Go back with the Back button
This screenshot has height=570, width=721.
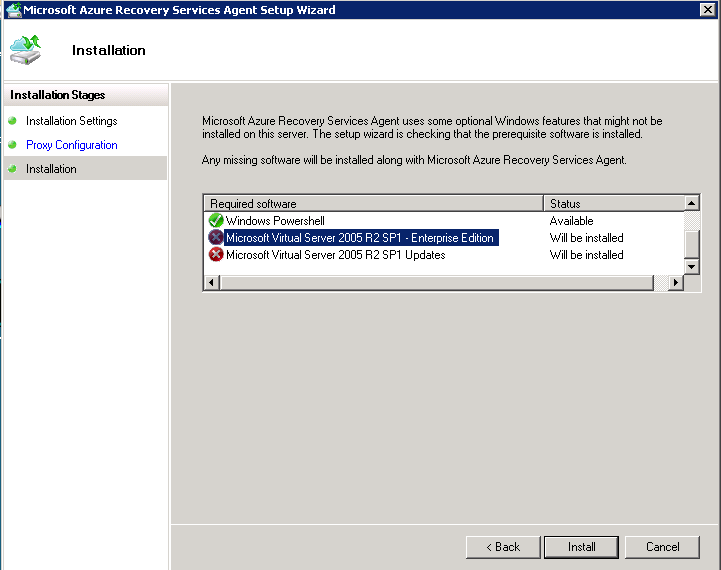click(503, 547)
